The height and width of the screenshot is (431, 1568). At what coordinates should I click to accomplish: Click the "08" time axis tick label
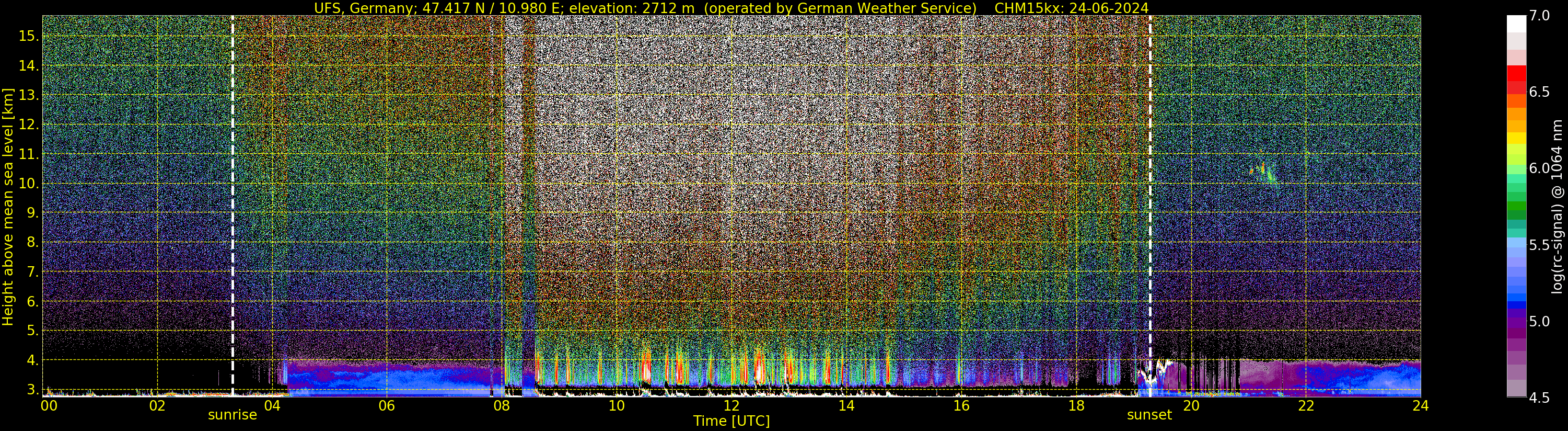502,405
